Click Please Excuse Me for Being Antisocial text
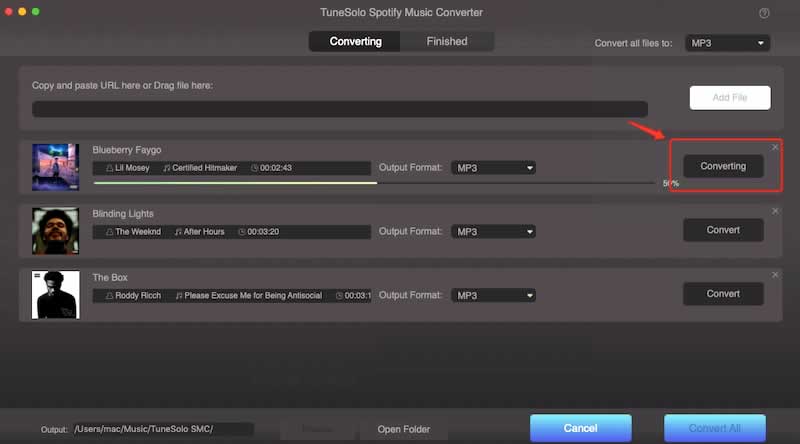 (x=253, y=295)
